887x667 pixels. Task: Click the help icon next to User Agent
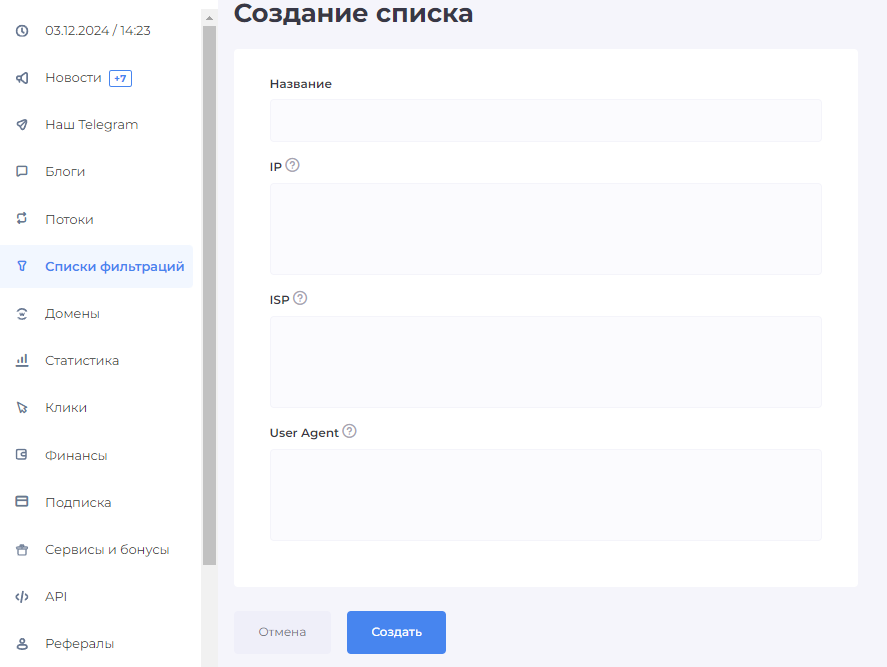pyautogui.click(x=350, y=431)
